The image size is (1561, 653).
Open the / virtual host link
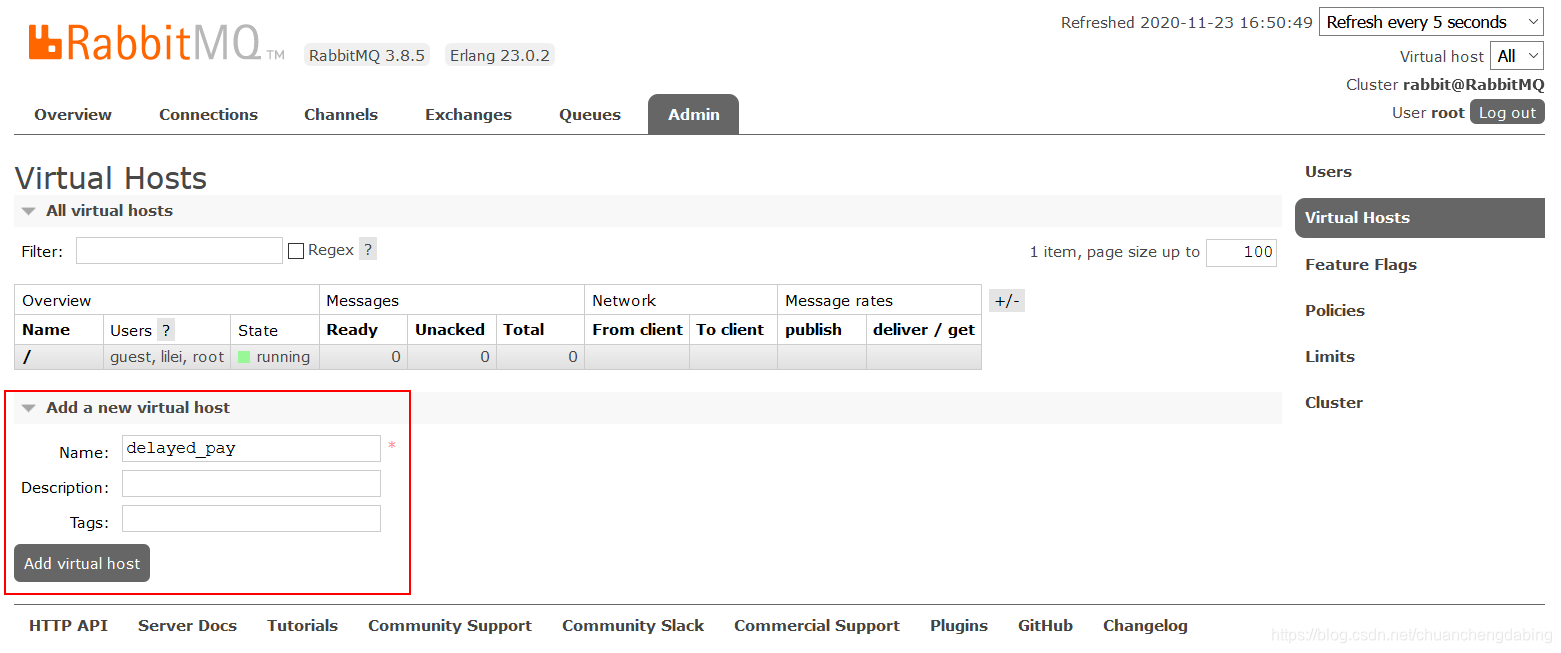(x=27, y=357)
